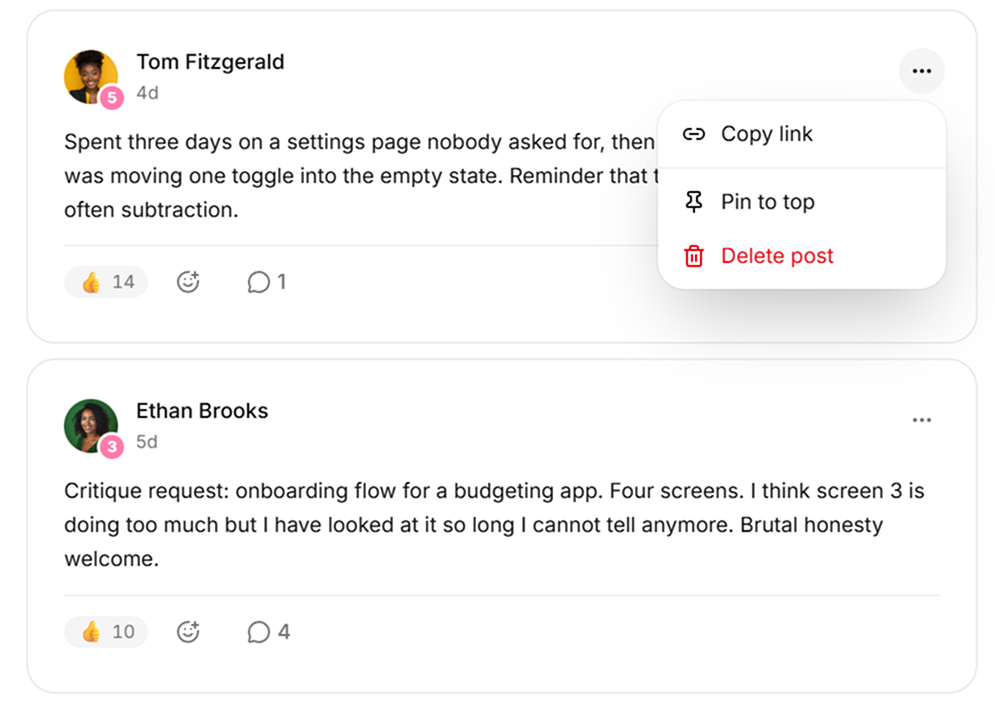Click the pushpin icon
The height and width of the screenshot is (706, 995).
pyautogui.click(x=694, y=202)
